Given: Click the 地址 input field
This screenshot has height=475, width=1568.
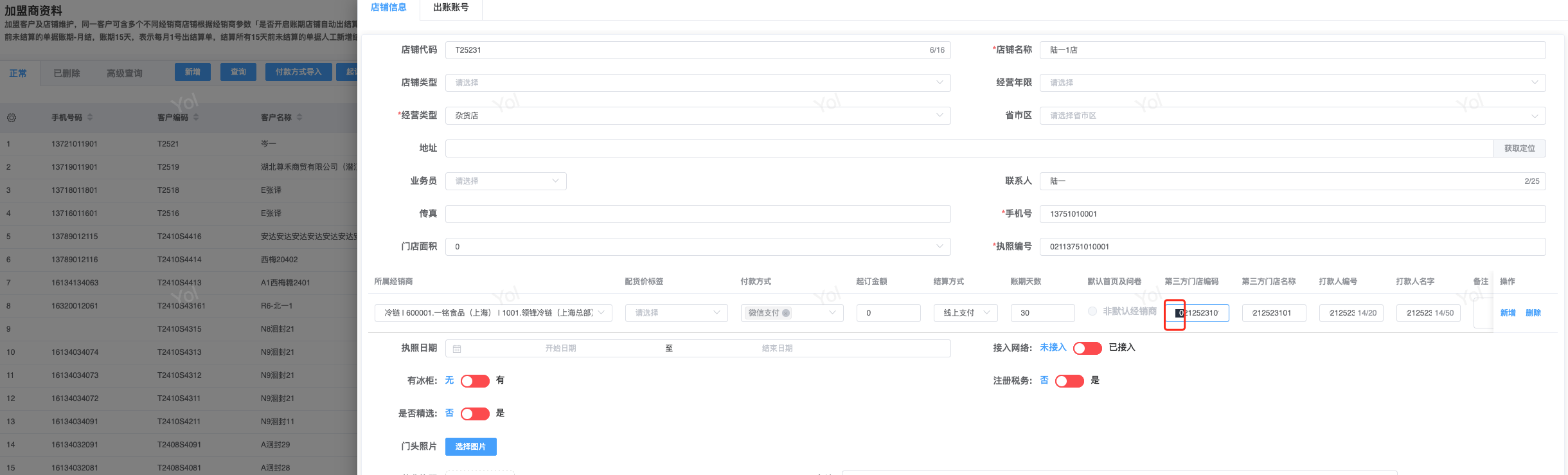Looking at the screenshot, I should coord(969,148).
